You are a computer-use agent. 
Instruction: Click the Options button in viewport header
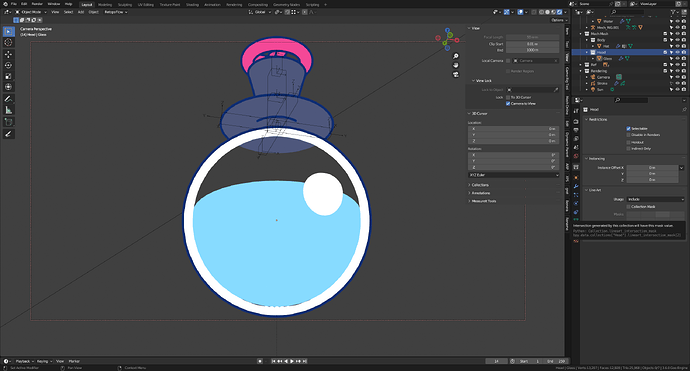[558, 20]
